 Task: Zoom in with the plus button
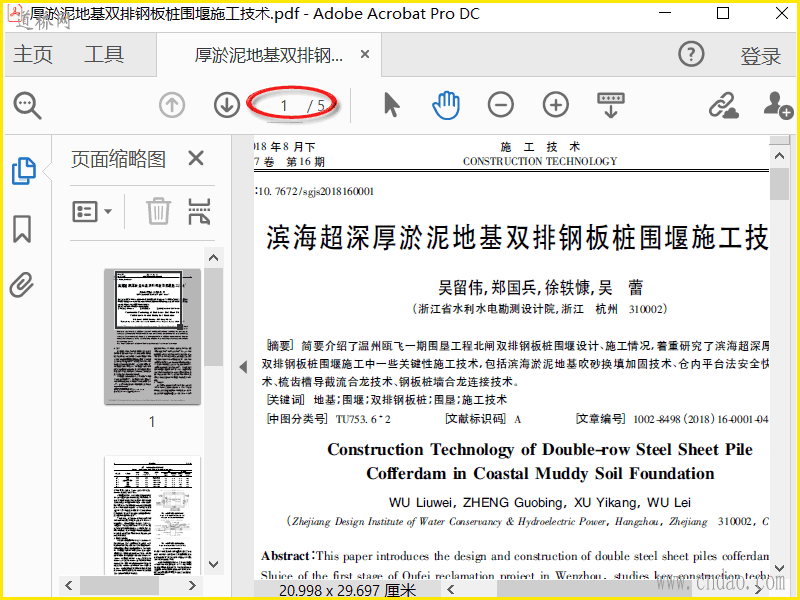(x=556, y=105)
